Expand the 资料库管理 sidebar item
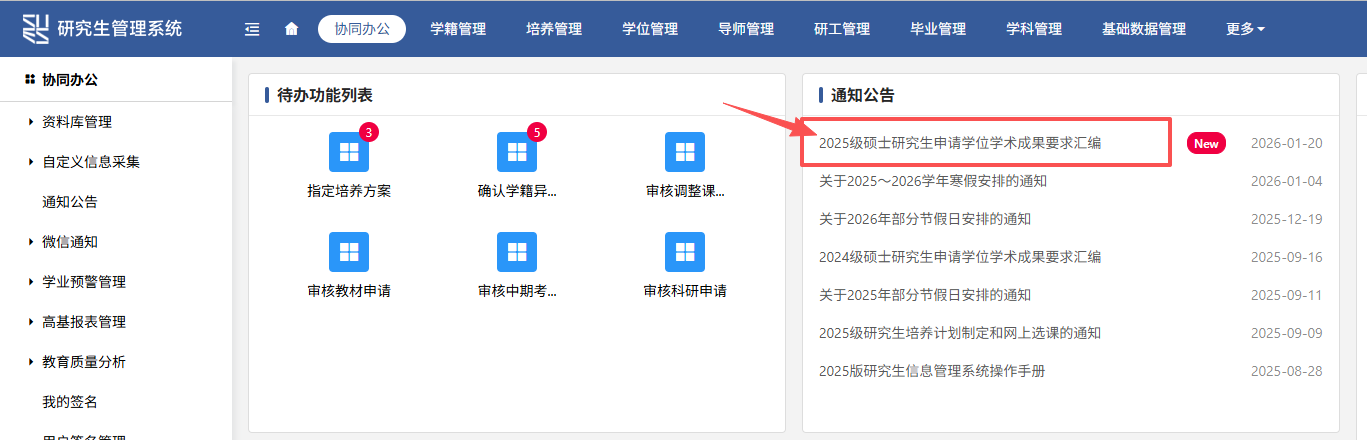This screenshot has width=1367, height=440. tap(77, 122)
